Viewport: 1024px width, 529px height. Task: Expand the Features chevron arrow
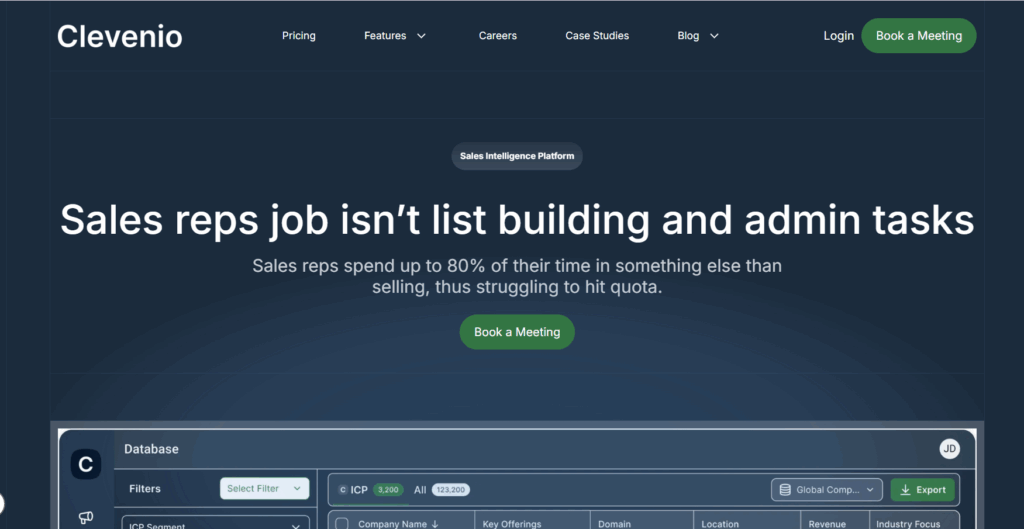[421, 36]
